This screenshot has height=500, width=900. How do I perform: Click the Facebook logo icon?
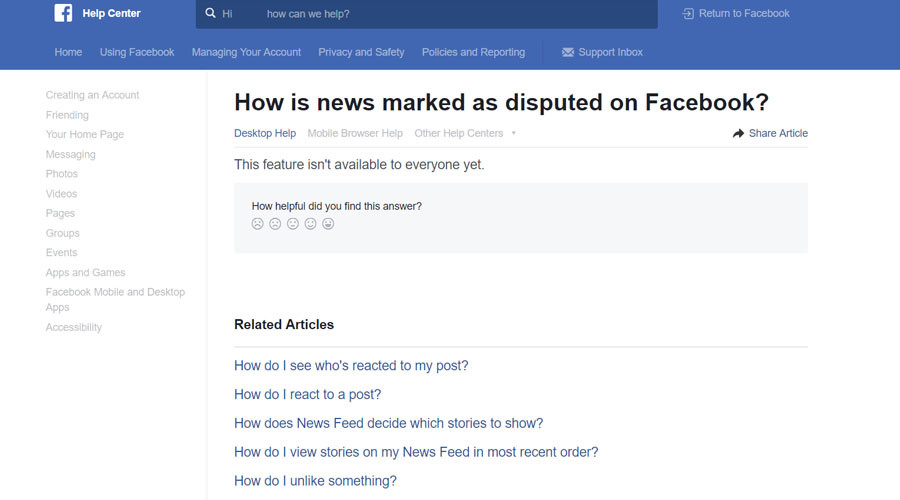point(63,13)
